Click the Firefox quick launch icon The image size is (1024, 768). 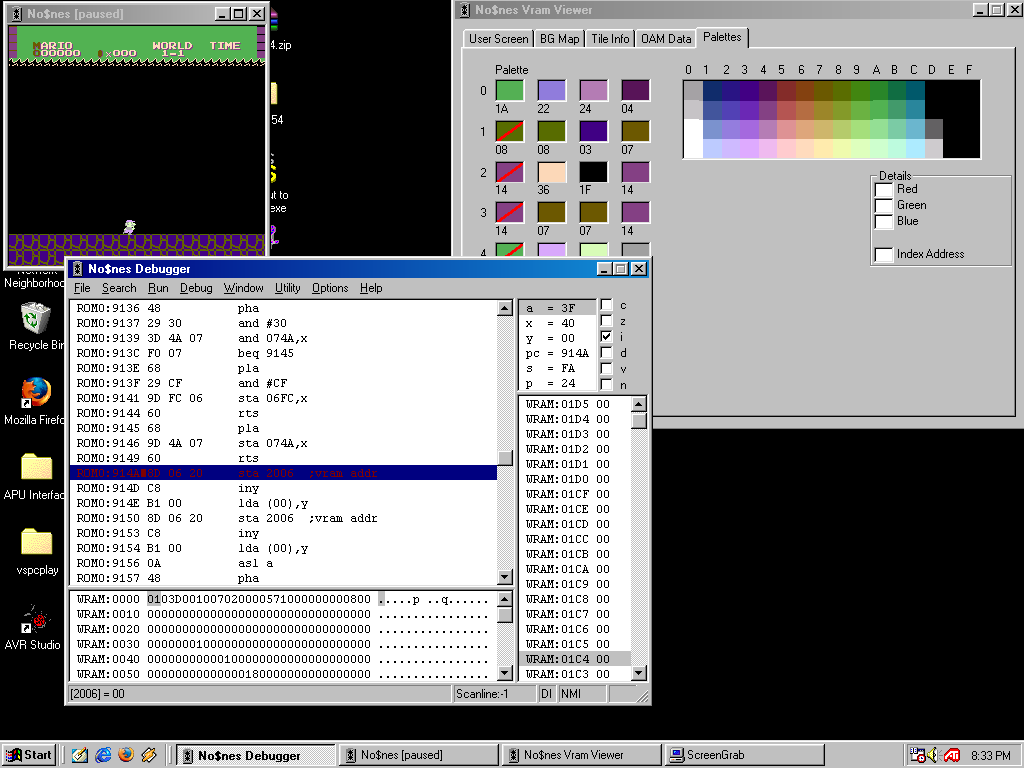[x=126, y=755]
